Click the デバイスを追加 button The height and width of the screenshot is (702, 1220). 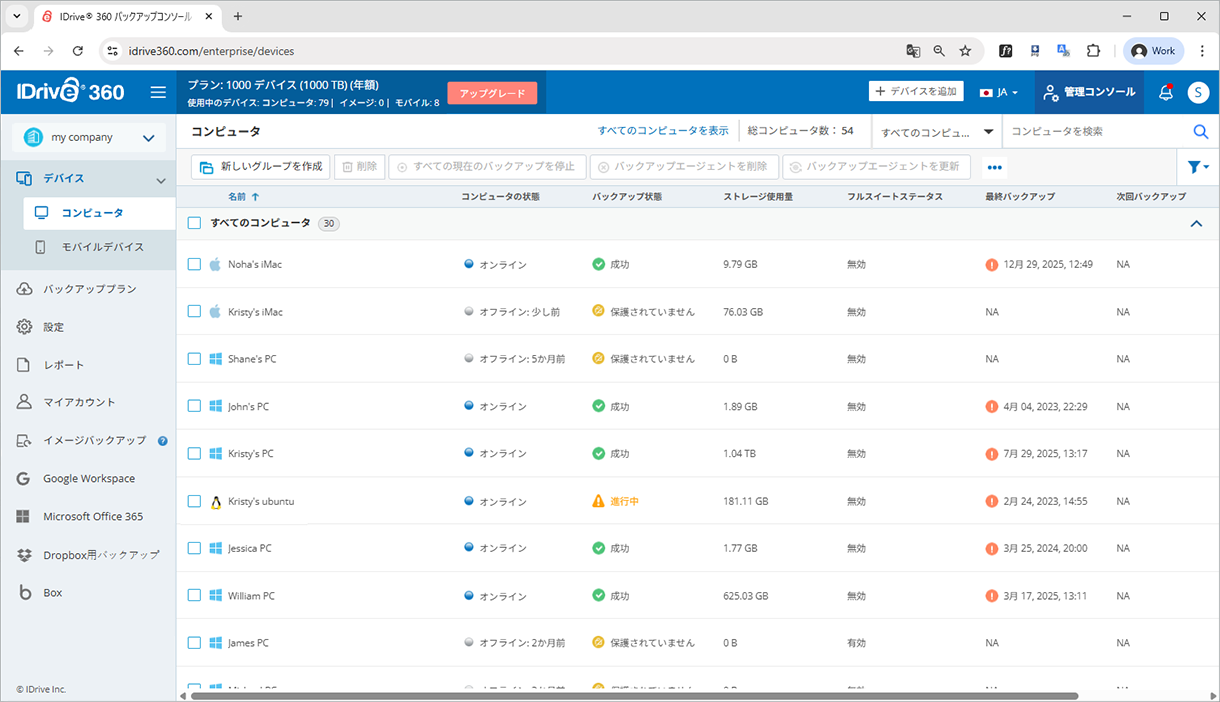(915, 92)
